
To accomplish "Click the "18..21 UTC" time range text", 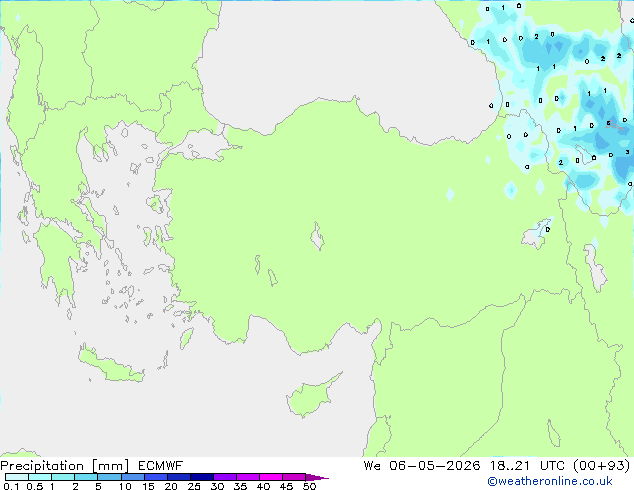I will (528, 466).
